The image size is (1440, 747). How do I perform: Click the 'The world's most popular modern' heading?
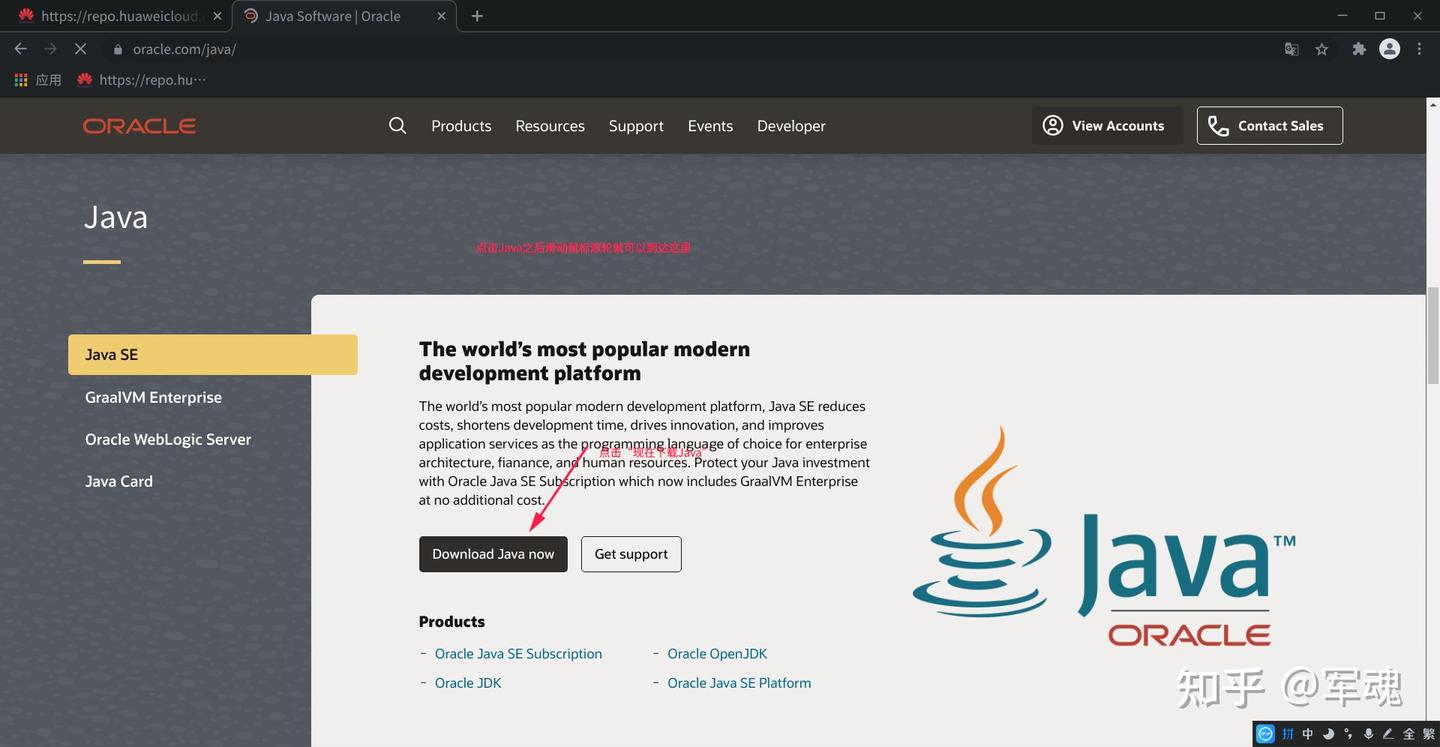point(584,361)
